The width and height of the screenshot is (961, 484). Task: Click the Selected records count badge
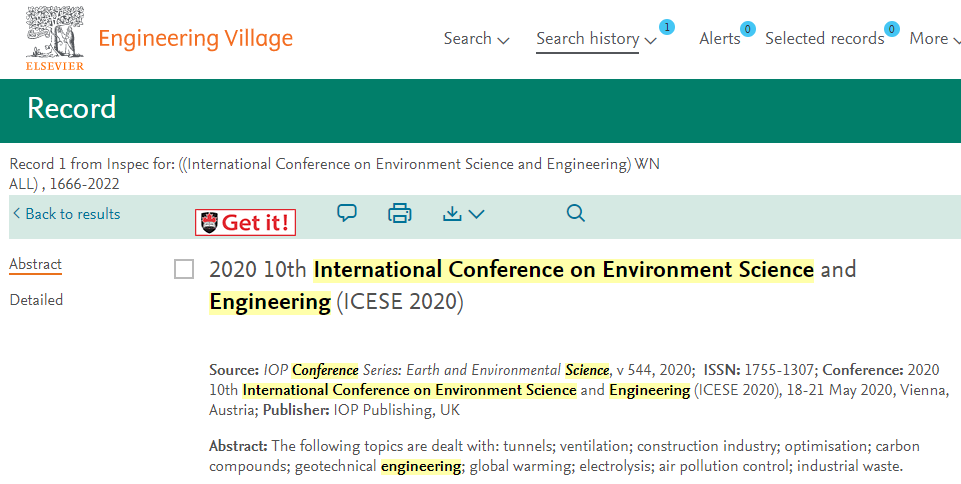892,29
